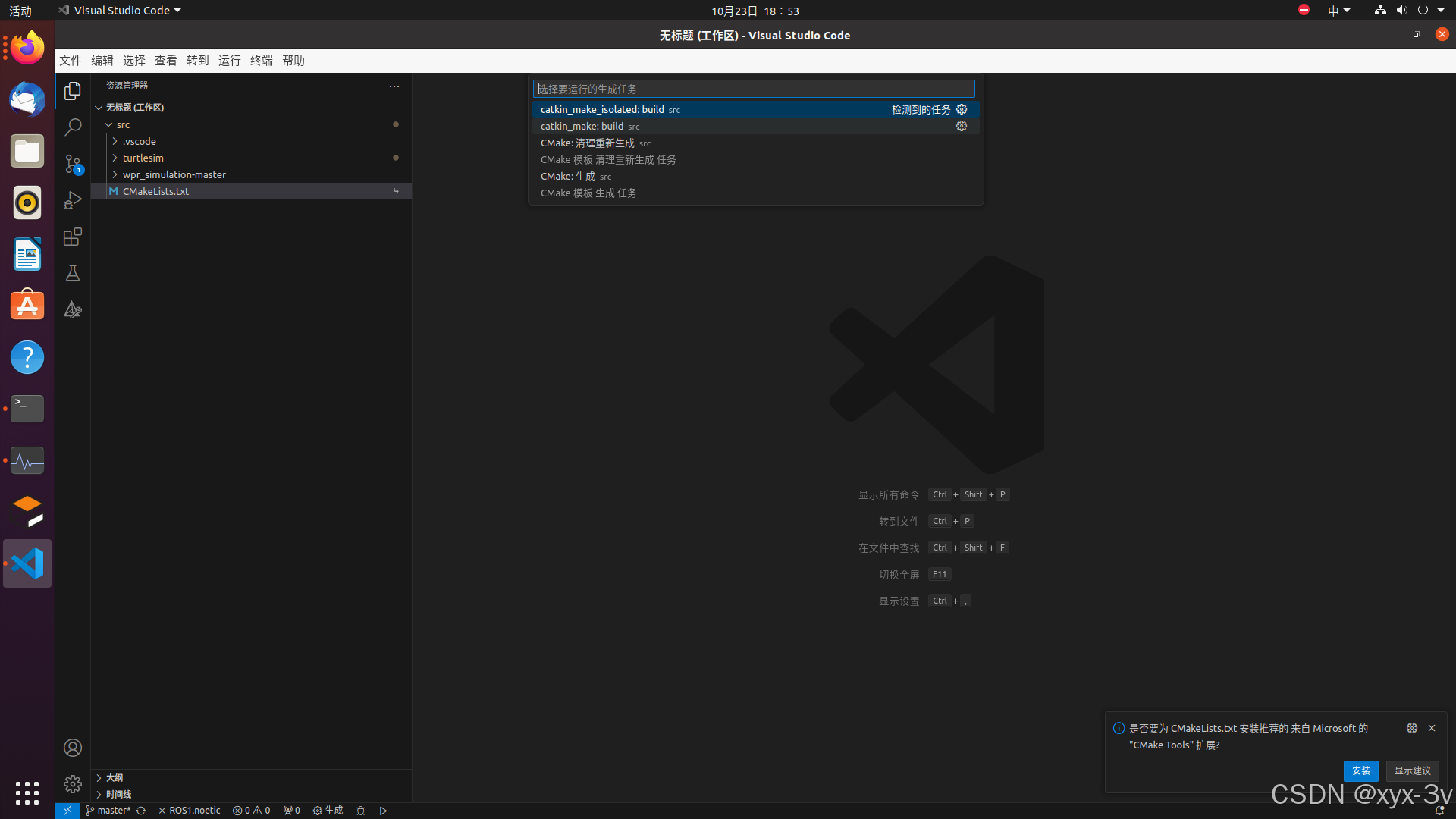Select CMake: 清理重新生成 task
Viewport: 1456px width, 819px height.
point(756,143)
